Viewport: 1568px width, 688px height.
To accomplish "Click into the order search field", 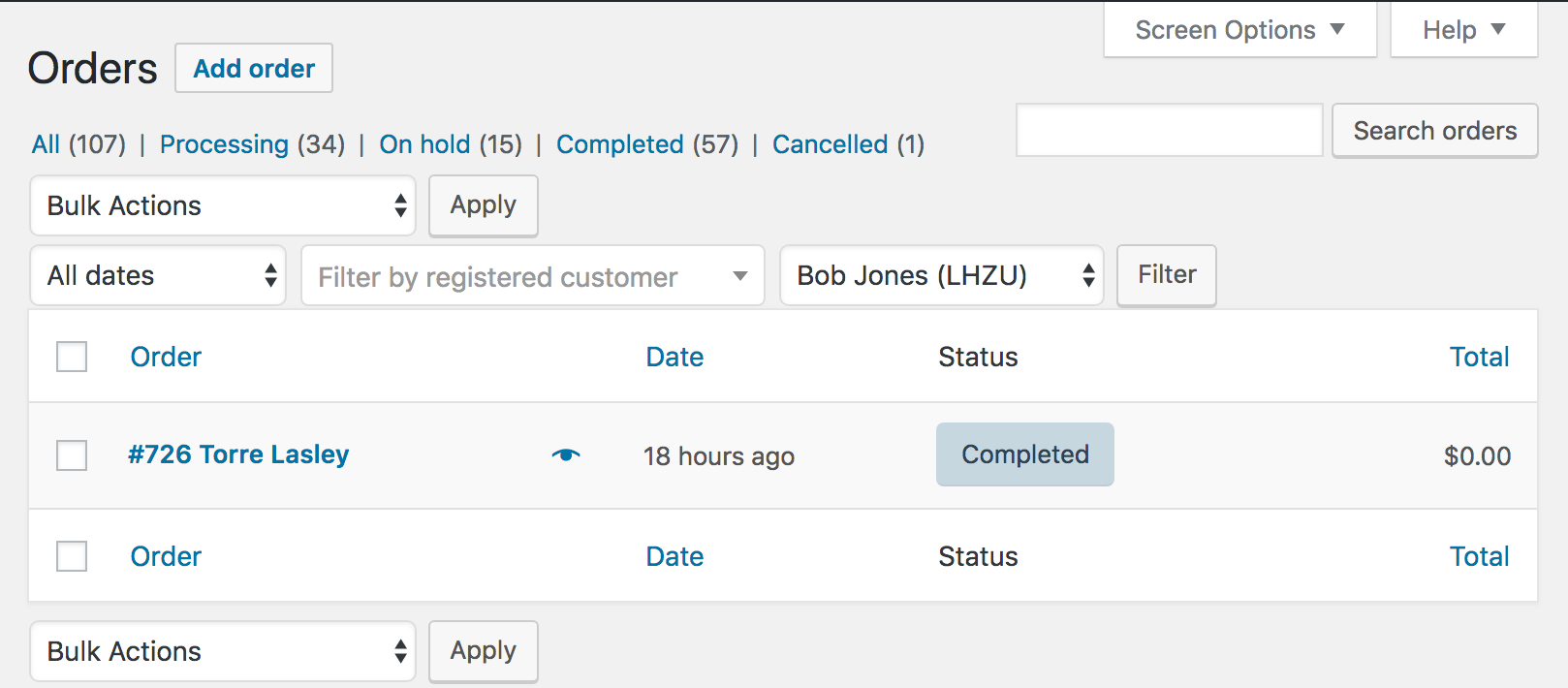I will pos(1169,131).
